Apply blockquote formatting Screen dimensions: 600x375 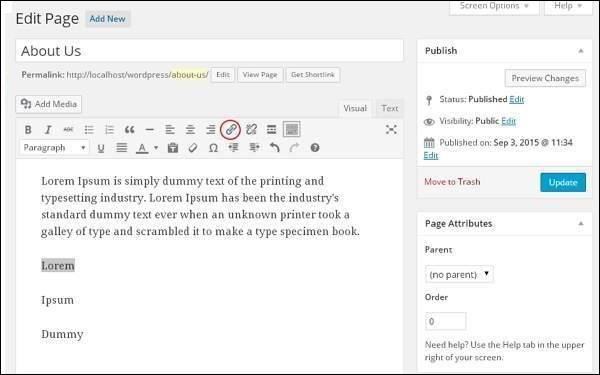(129, 130)
